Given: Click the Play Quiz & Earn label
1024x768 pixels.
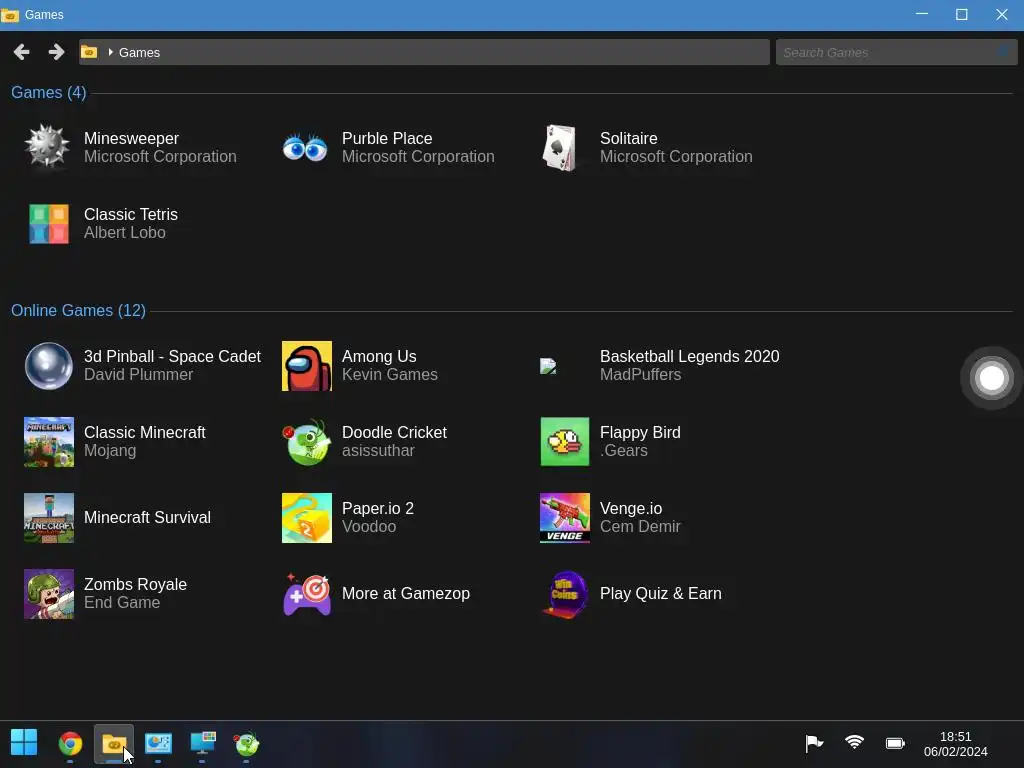Looking at the screenshot, I should click(661, 593).
